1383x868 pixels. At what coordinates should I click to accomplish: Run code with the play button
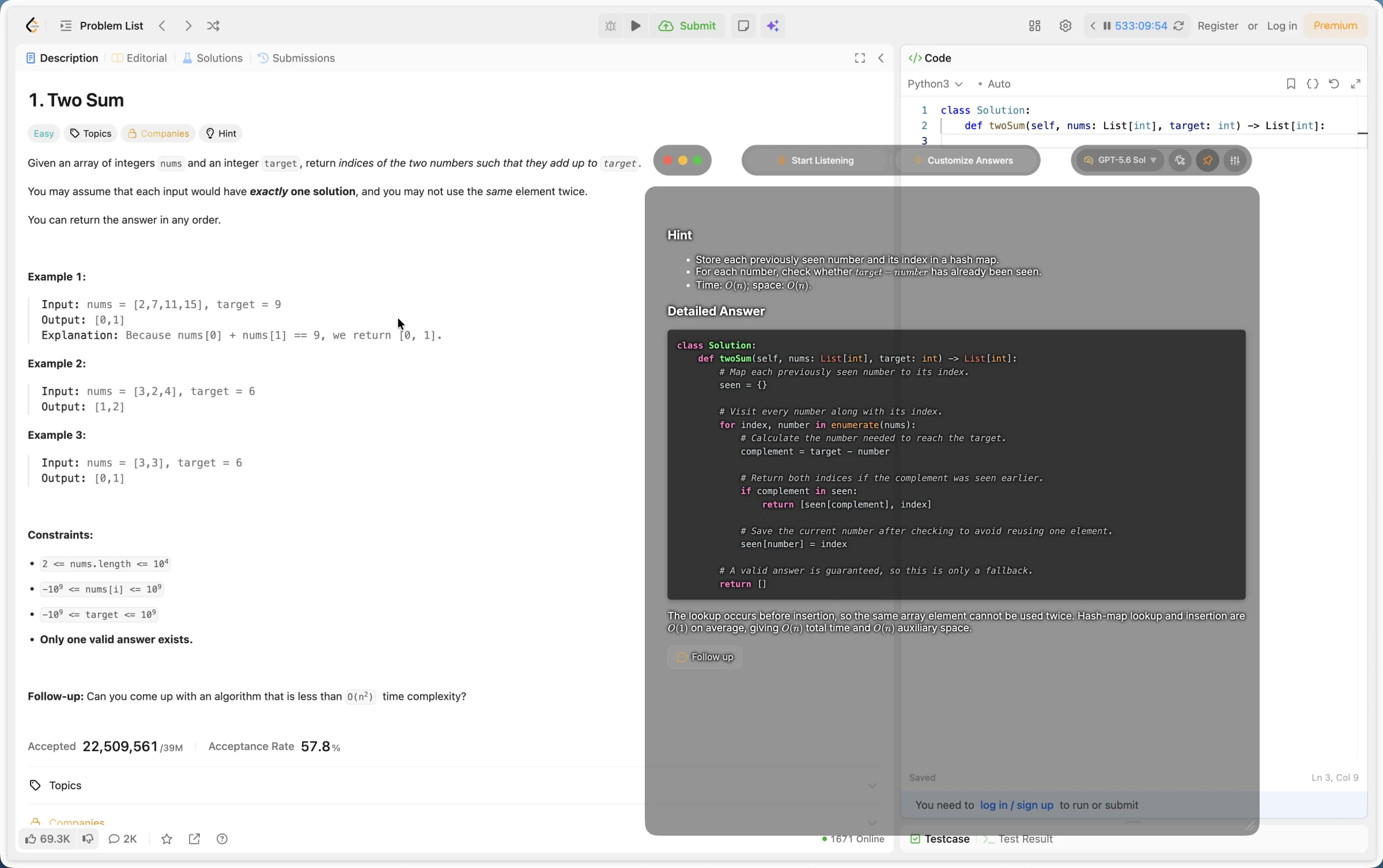636,25
